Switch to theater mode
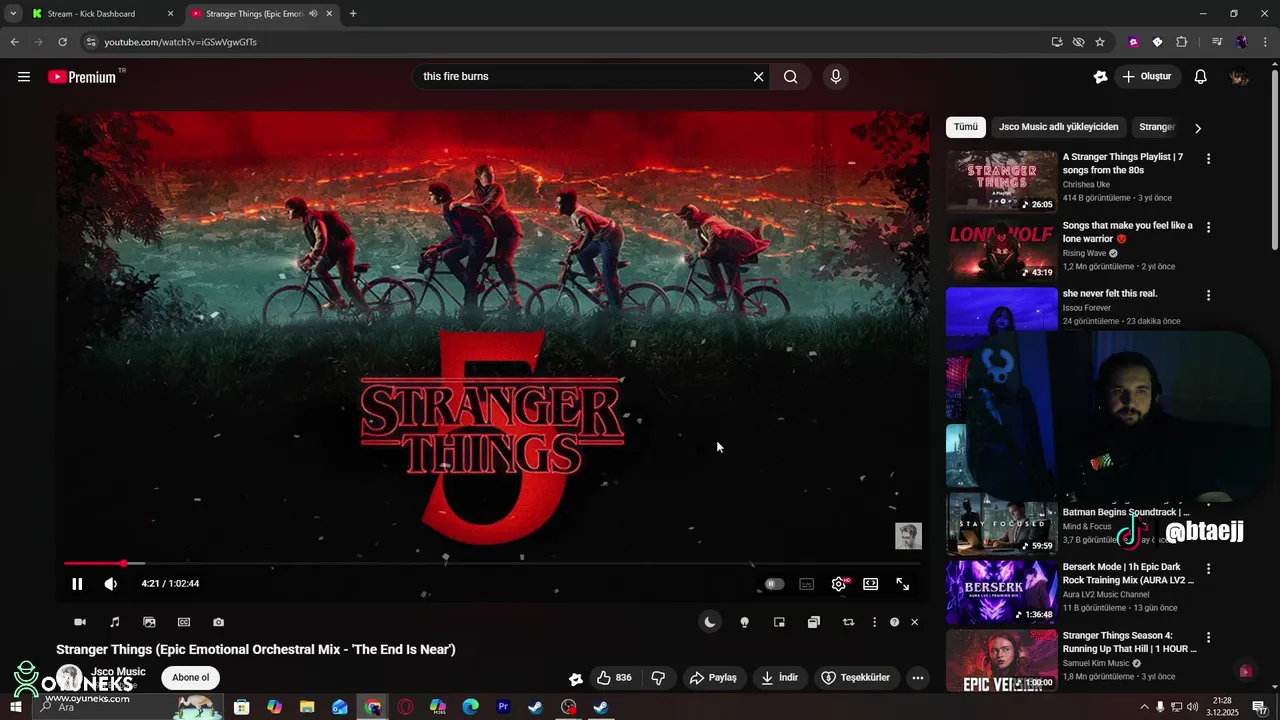Screen dimensions: 1280x720 [871, 584]
